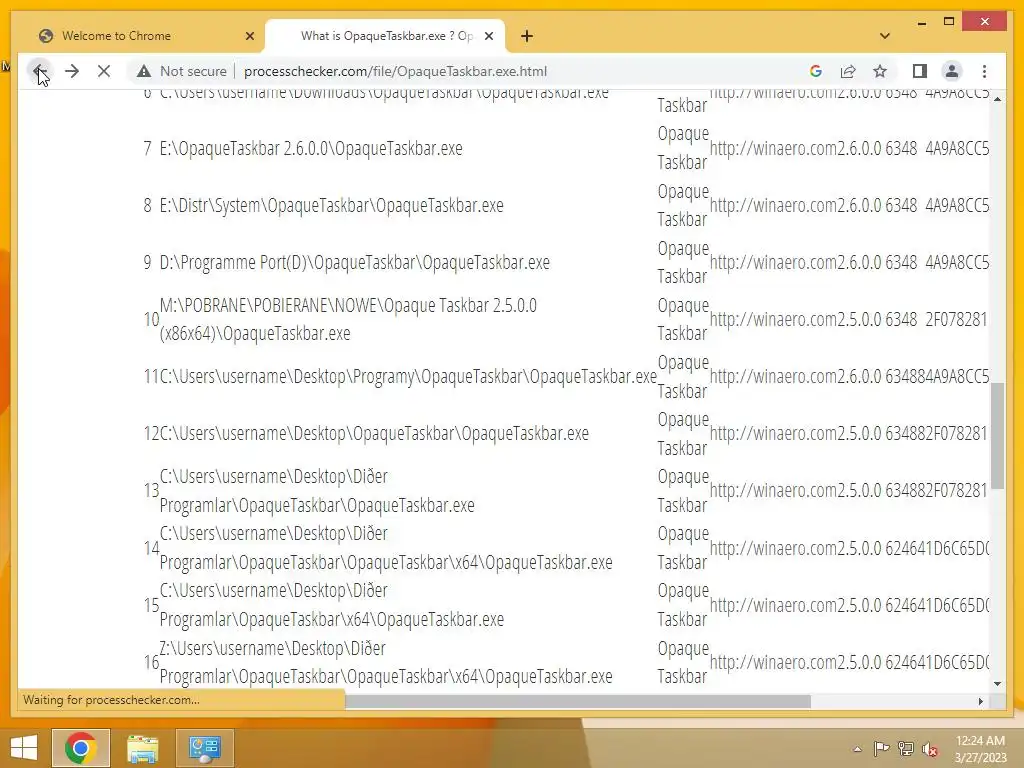Click the date 3/27/2023 in tray
The image size is (1024, 768).
(981, 758)
